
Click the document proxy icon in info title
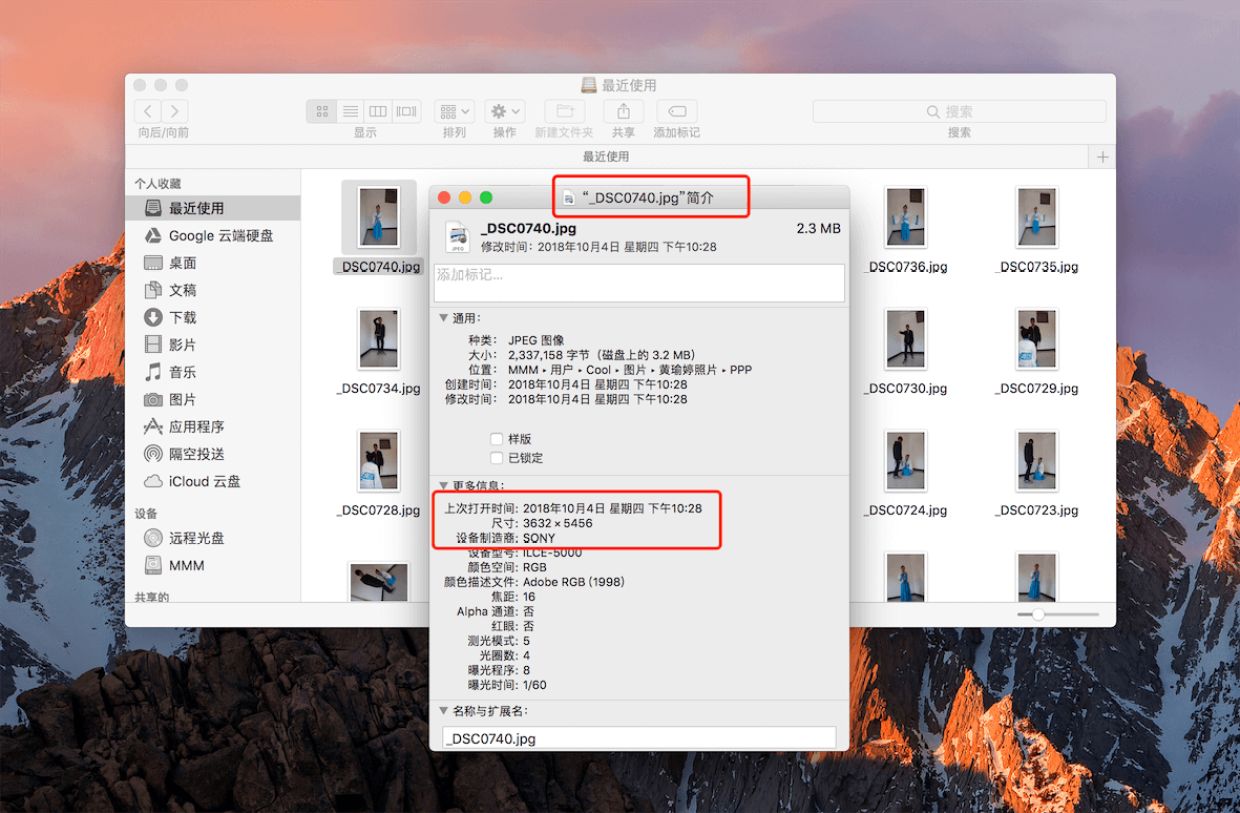[x=568, y=198]
